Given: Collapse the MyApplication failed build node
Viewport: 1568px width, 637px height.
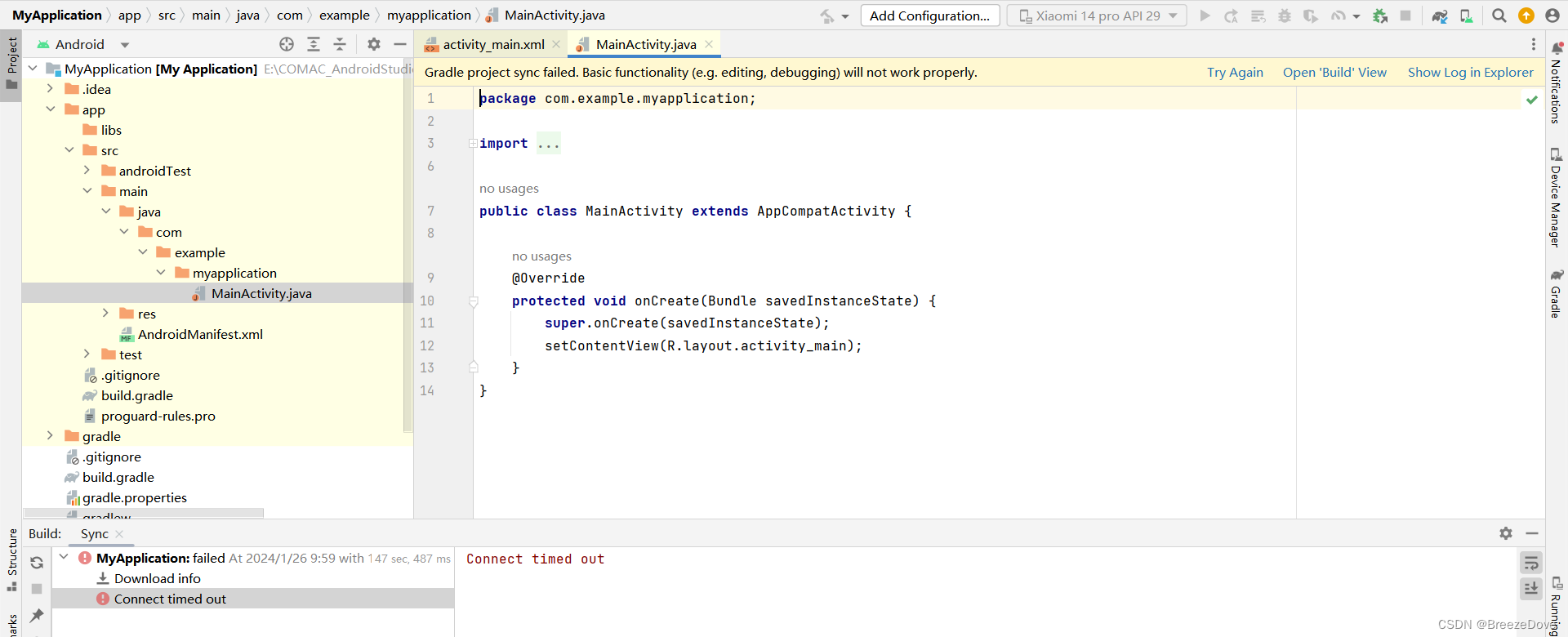Looking at the screenshot, I should coord(64,557).
